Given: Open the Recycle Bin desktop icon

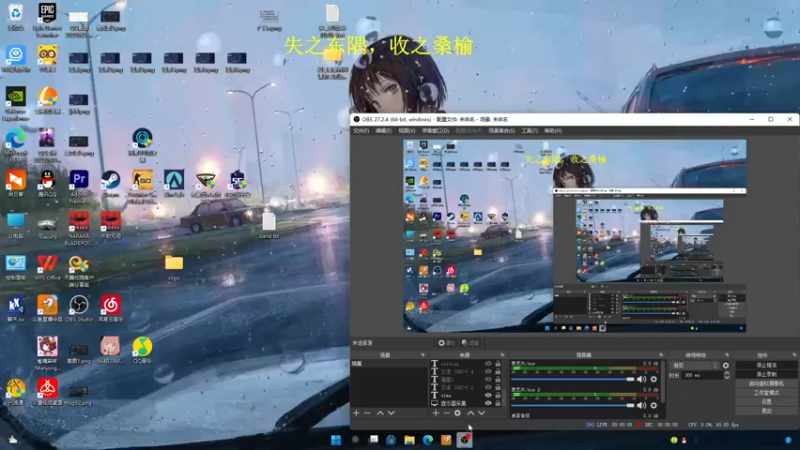Looking at the screenshot, I should [x=15, y=16].
